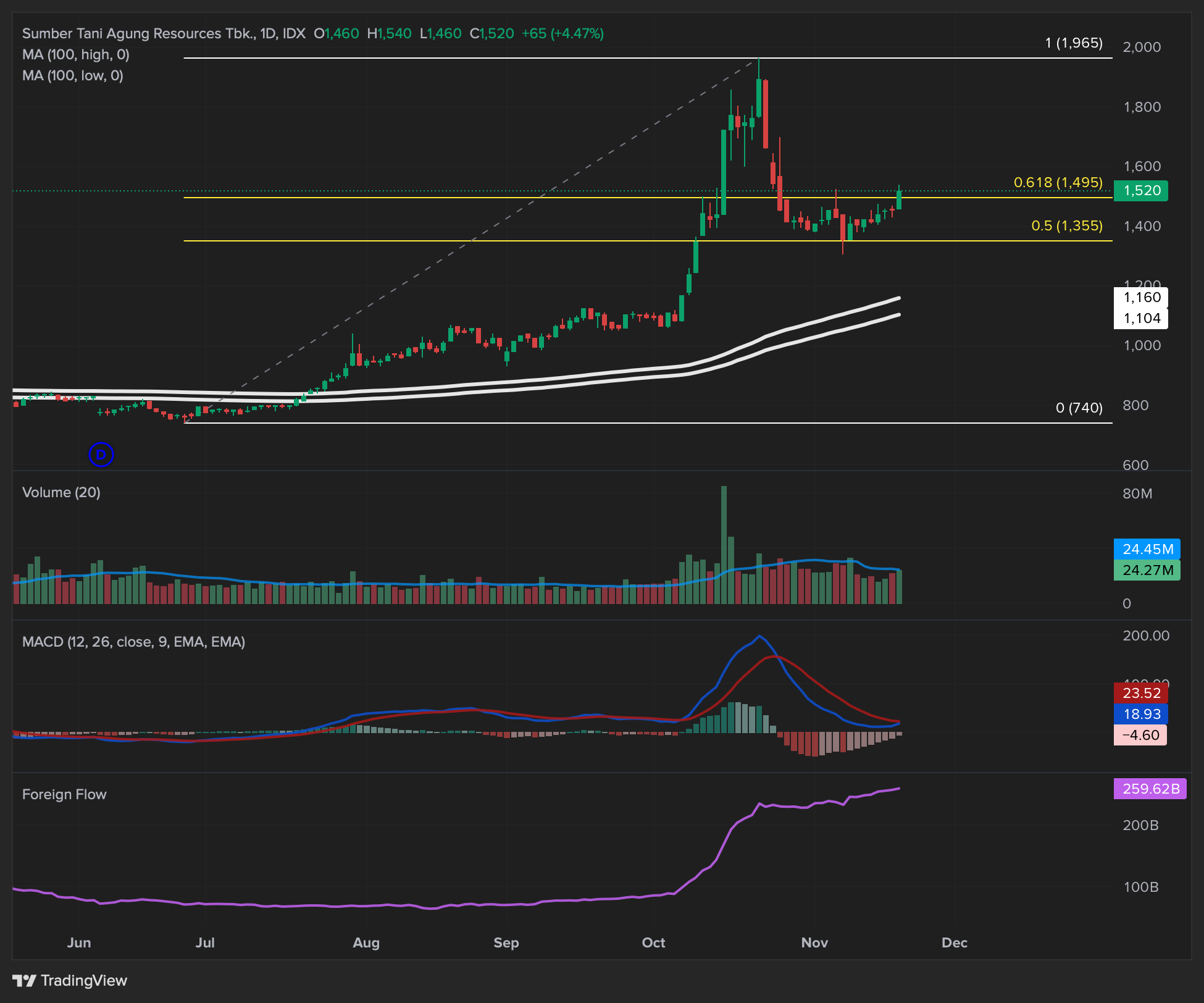Screen dimensions: 1204x1003
Task: Click the red 23.52 MACD signal tag
Action: [x=1140, y=693]
